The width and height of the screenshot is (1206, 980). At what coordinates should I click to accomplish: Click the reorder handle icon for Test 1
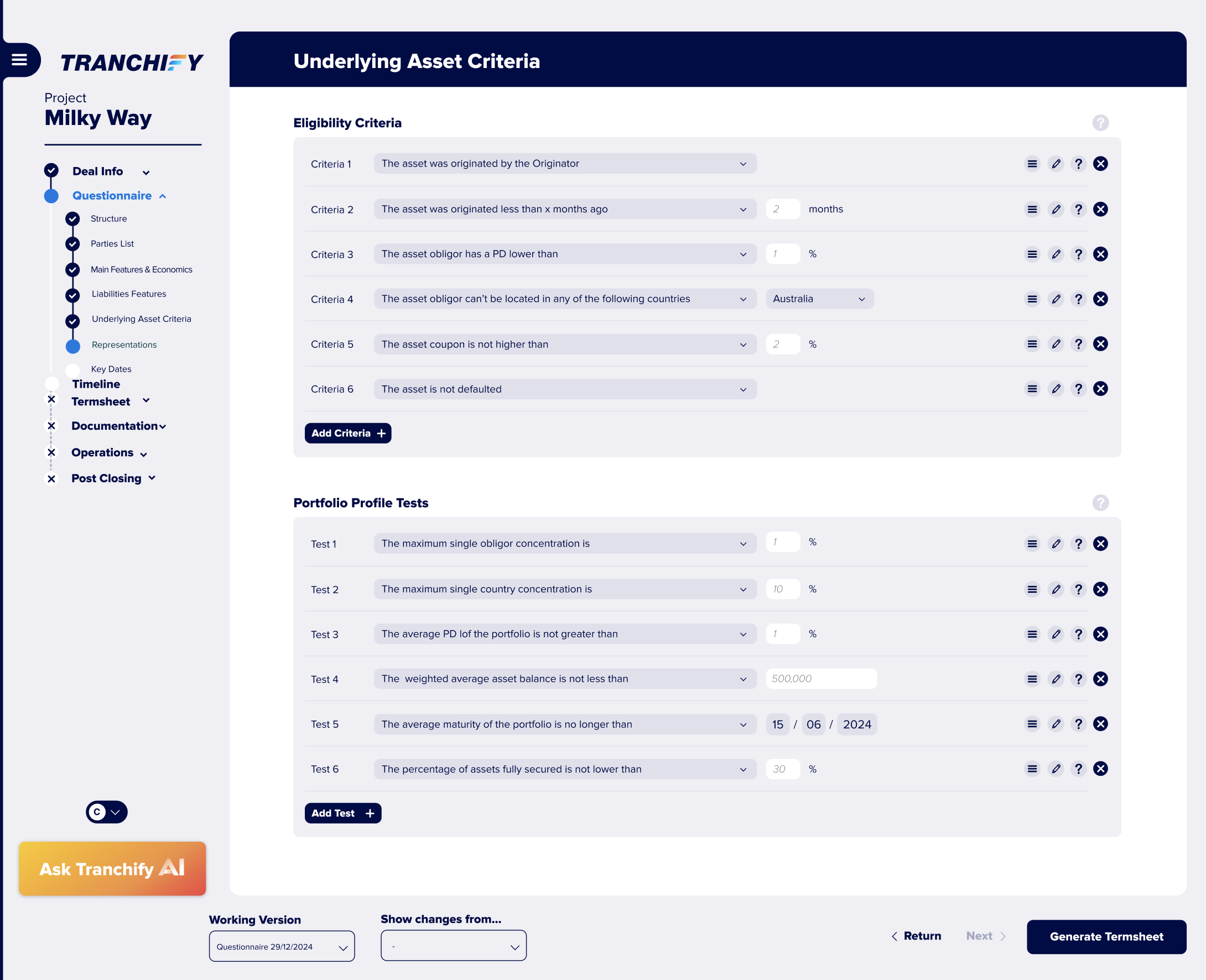tap(1032, 544)
